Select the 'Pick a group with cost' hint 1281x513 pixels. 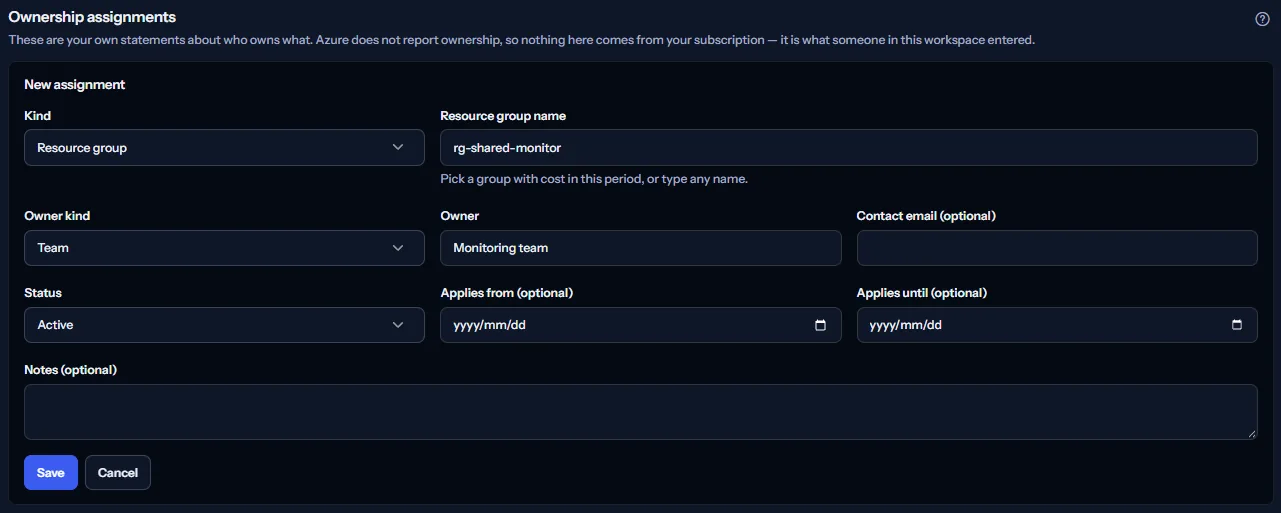(594, 179)
